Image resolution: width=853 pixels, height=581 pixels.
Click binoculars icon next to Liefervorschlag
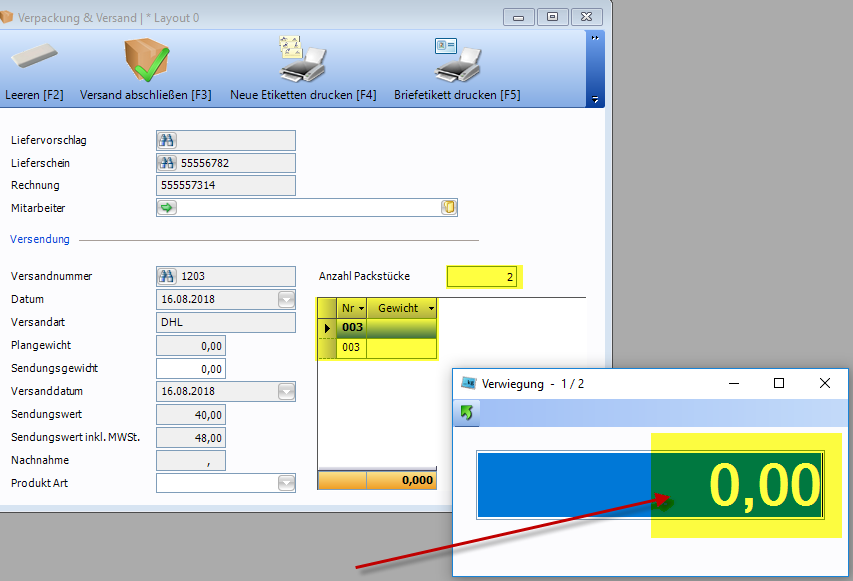click(167, 141)
